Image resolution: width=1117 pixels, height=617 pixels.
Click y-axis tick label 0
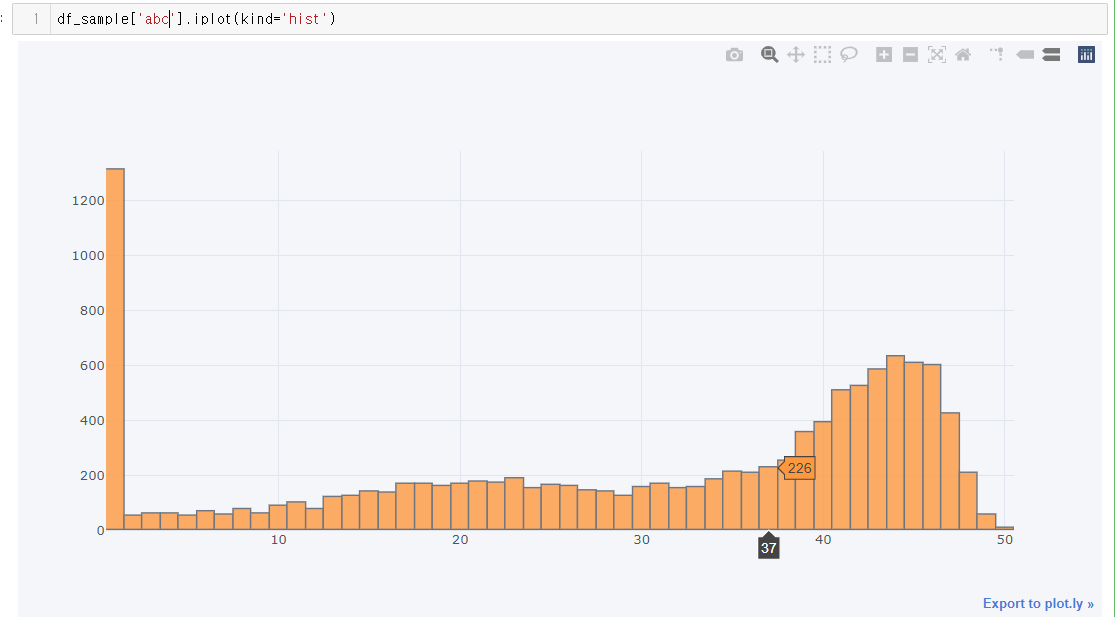coord(100,531)
